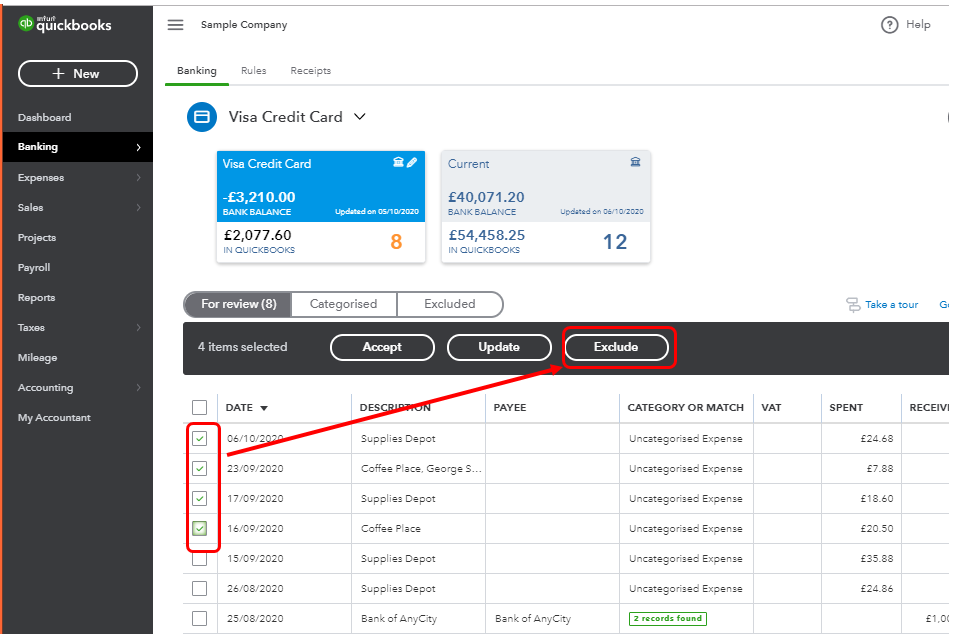The width and height of the screenshot is (954, 637).
Task: Click Uncategorised Expense in the 06/10/2020 row
Action: [x=686, y=439]
